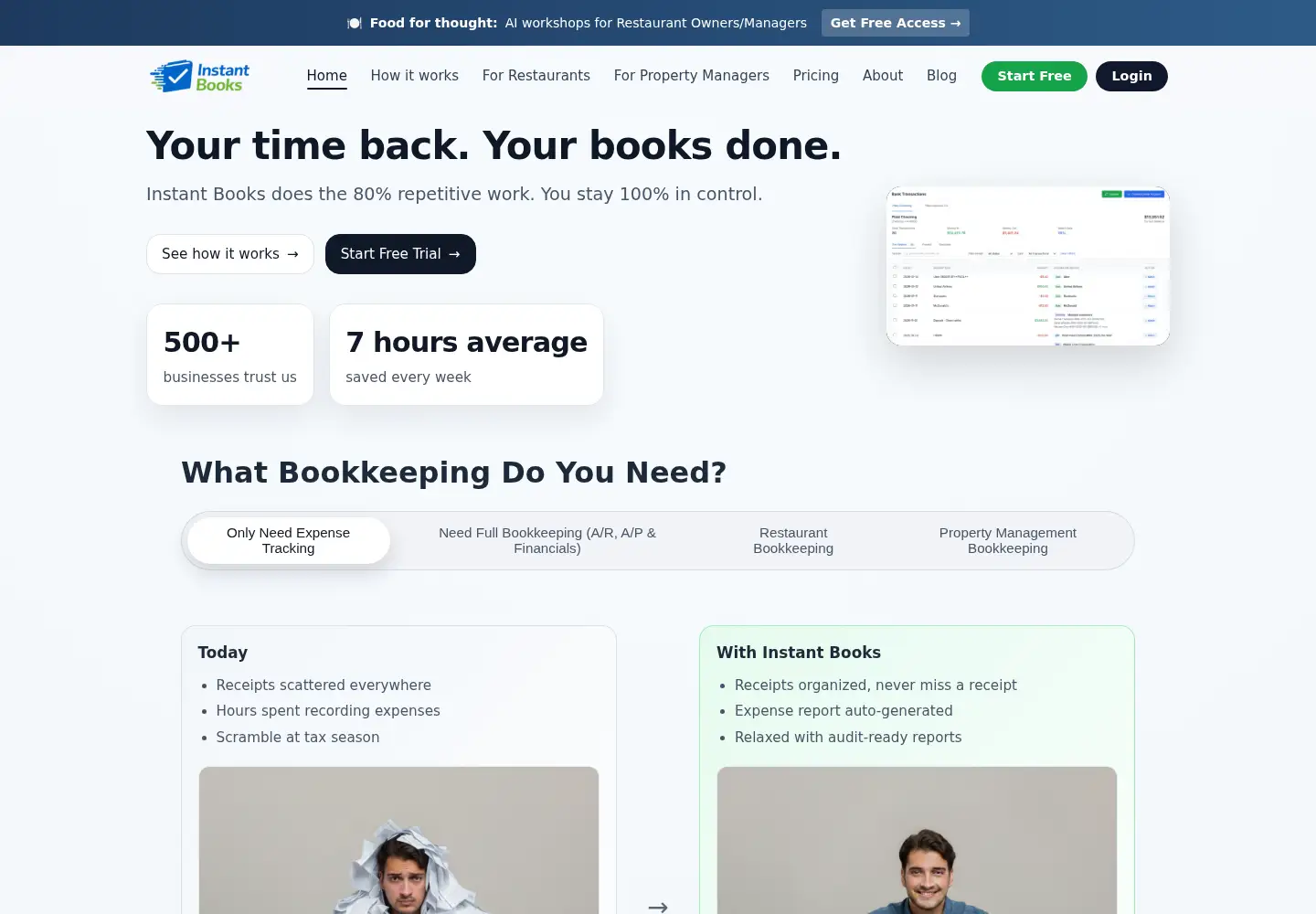Click the 500+ businesses trust us card
The image size is (1316, 914).
coord(230,355)
